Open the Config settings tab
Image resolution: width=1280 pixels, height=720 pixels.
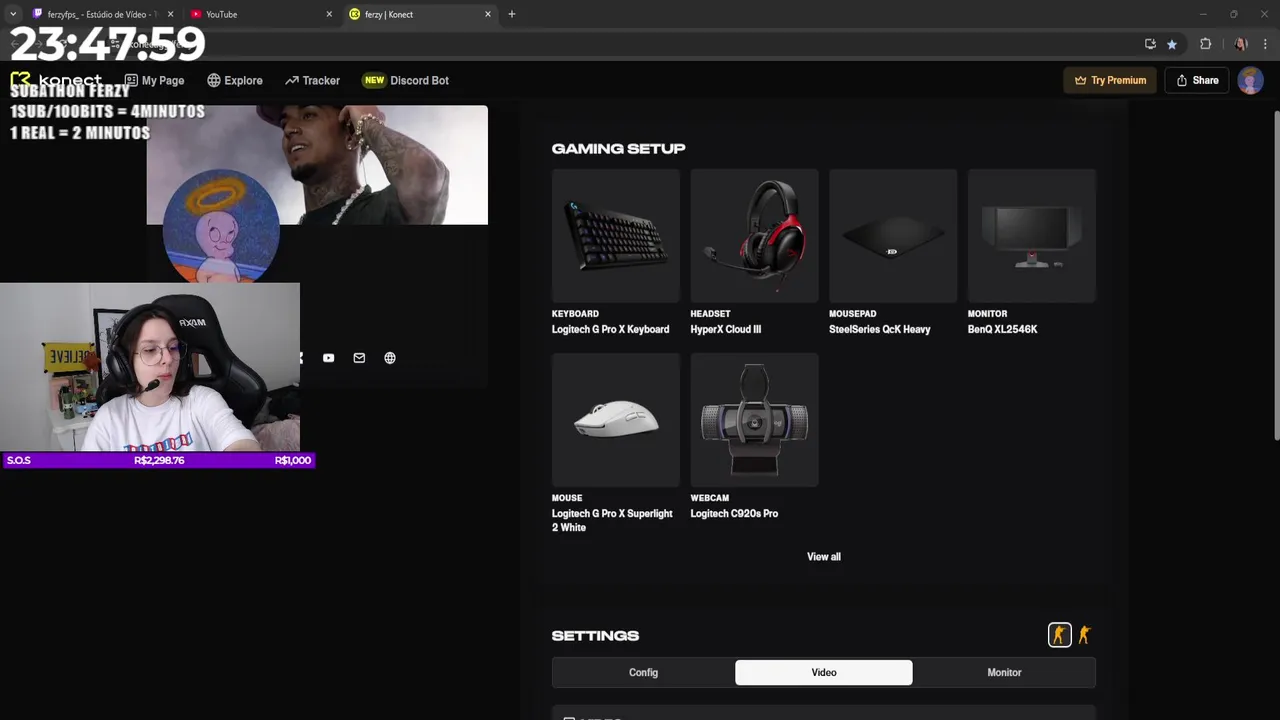pyautogui.click(x=643, y=672)
